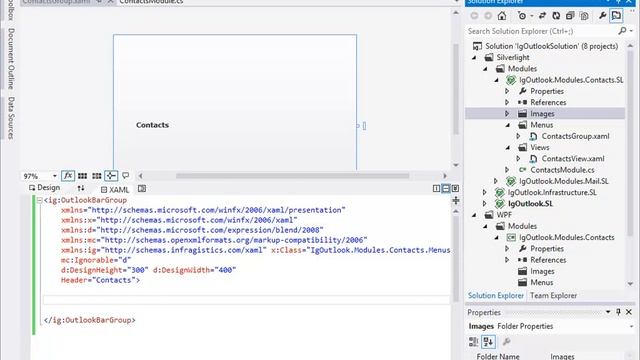Image resolution: width=640 pixels, height=360 pixels.
Task: Toggle the effects fx button in designer
Action: pyautogui.click(x=68, y=176)
